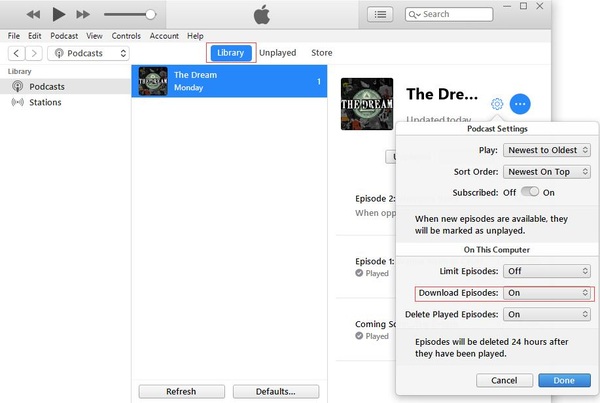The width and height of the screenshot is (600, 403).
Task: Click into the Search field
Action: (449, 15)
